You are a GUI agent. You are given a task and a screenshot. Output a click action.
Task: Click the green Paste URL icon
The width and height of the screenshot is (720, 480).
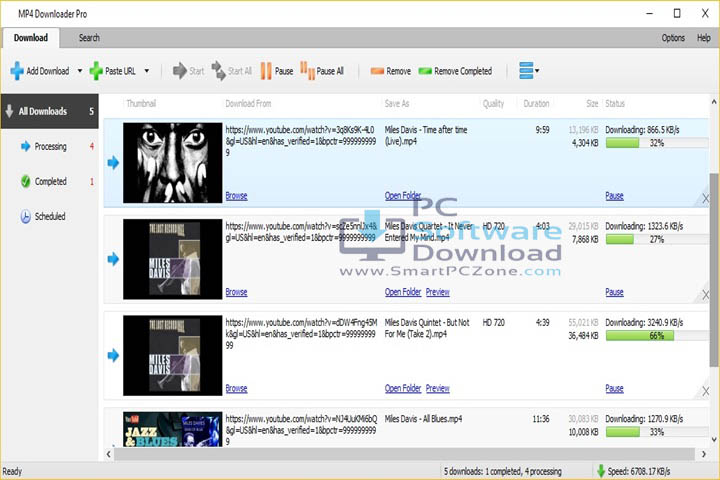click(96, 71)
